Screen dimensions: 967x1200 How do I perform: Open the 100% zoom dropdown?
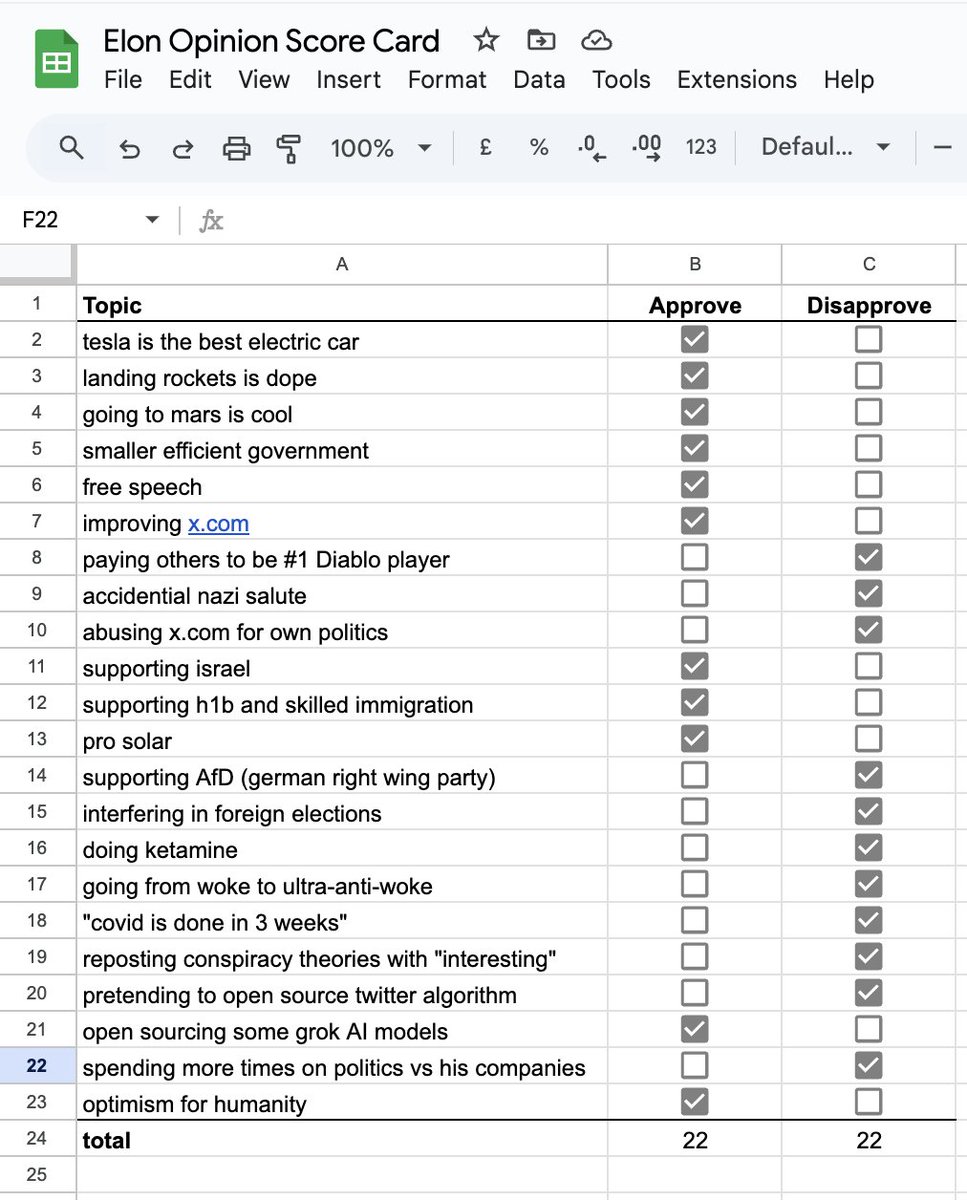click(381, 148)
